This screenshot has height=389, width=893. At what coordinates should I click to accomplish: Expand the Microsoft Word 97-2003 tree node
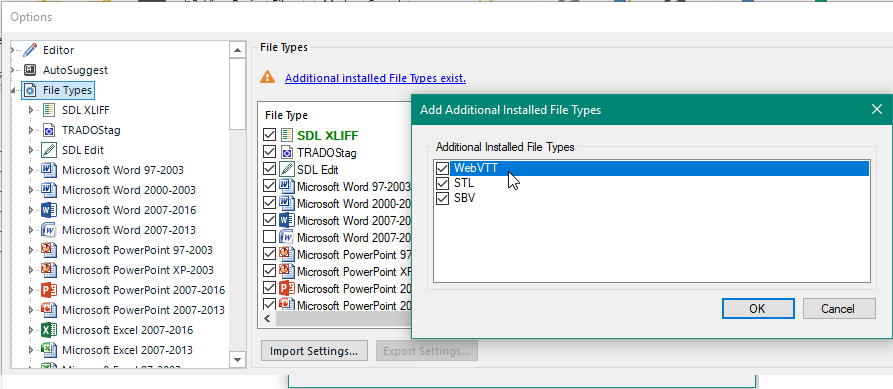point(31,170)
